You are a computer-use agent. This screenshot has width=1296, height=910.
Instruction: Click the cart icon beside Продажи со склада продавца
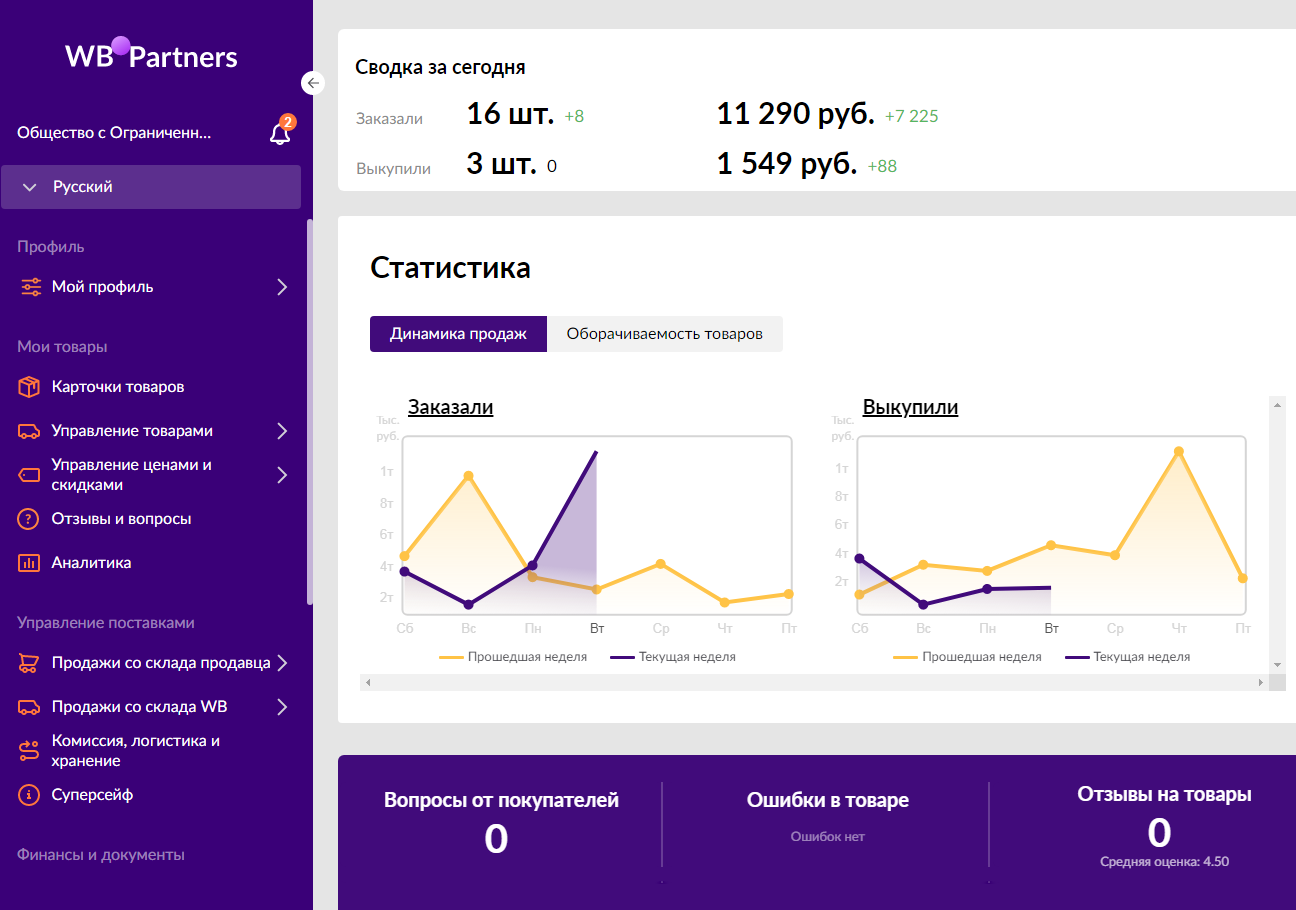[30, 663]
